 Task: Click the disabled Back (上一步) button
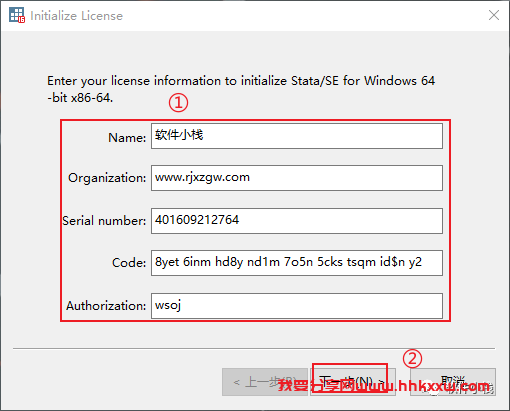click(265, 382)
